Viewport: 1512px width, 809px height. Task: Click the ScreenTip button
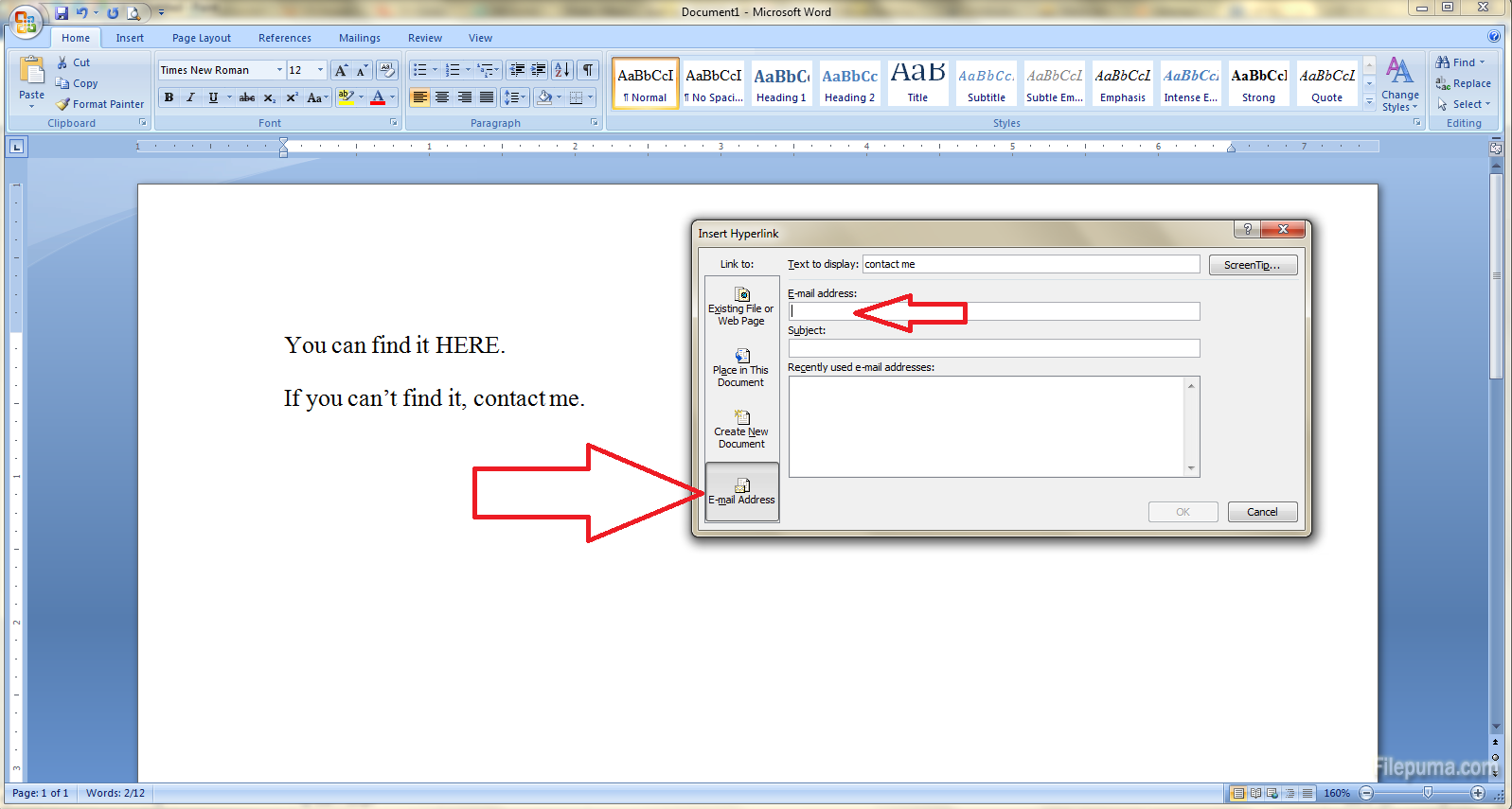[x=1252, y=265]
